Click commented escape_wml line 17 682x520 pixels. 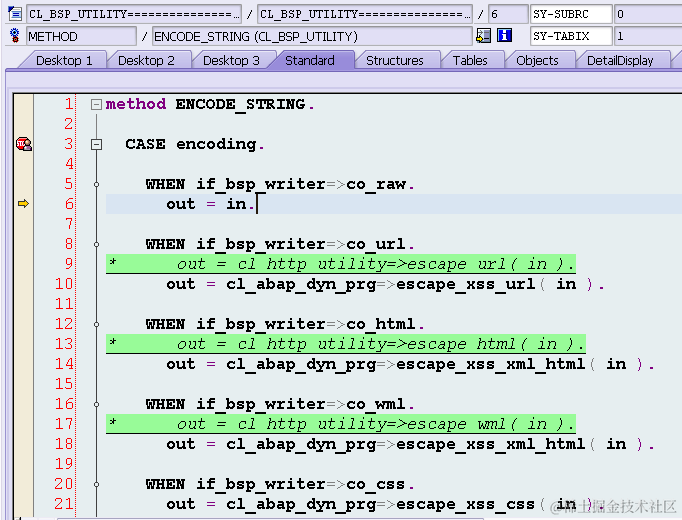[341, 424]
